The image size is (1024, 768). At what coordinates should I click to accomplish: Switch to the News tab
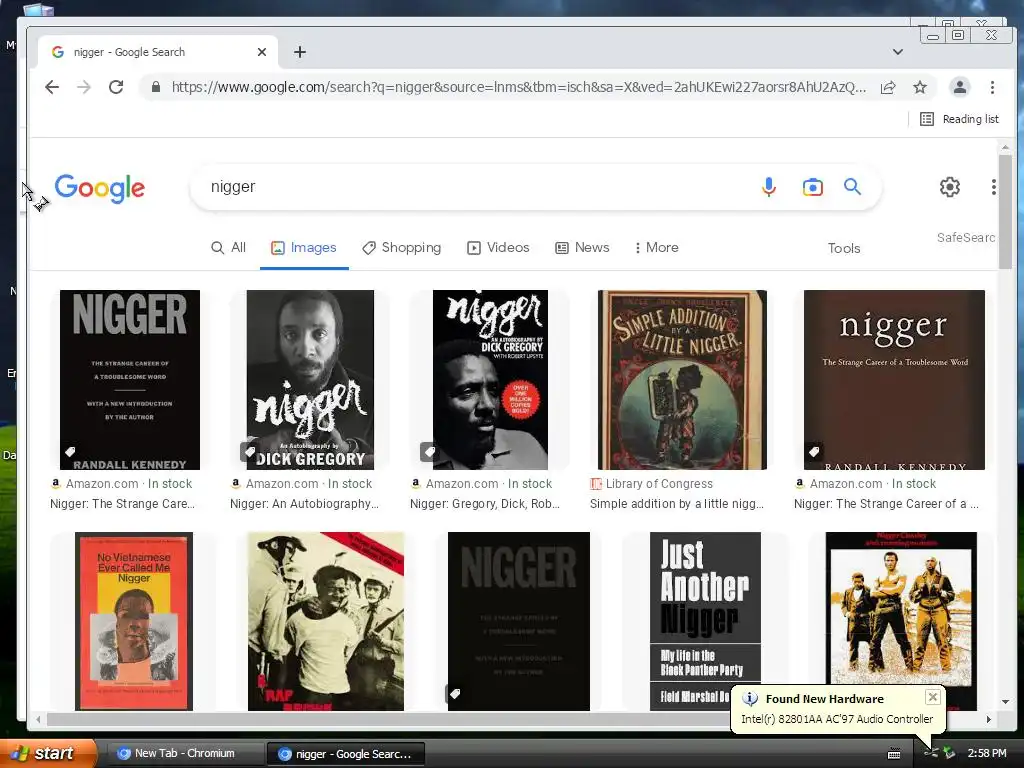pos(582,248)
